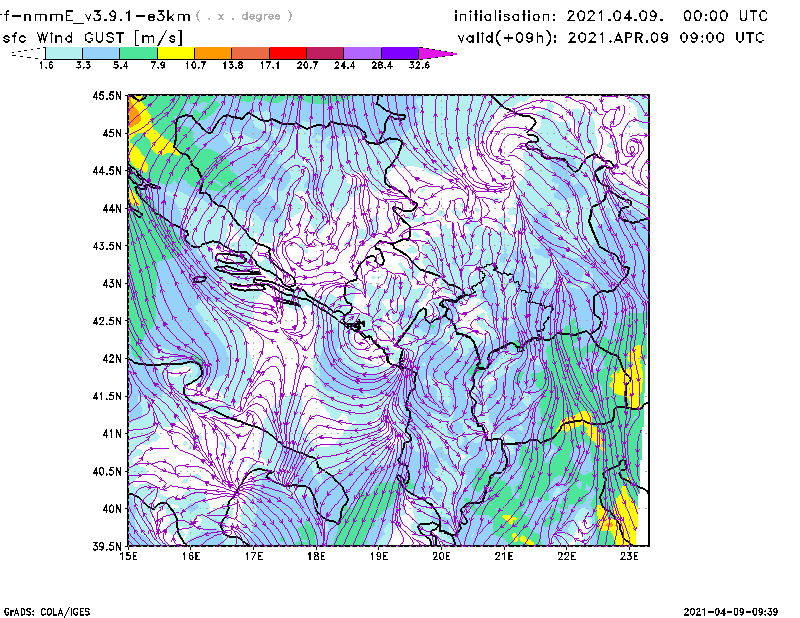Click the '16E' longitude label
This screenshot has height=618, width=800.
tap(191, 556)
